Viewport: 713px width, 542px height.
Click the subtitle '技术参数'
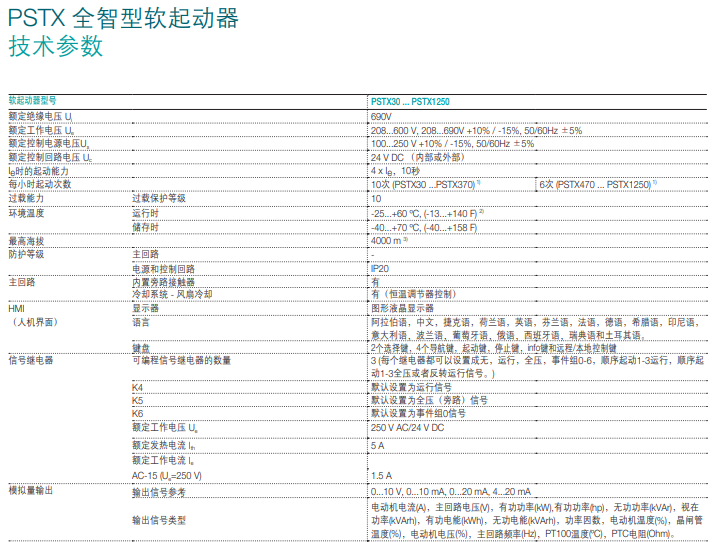pos(56,46)
